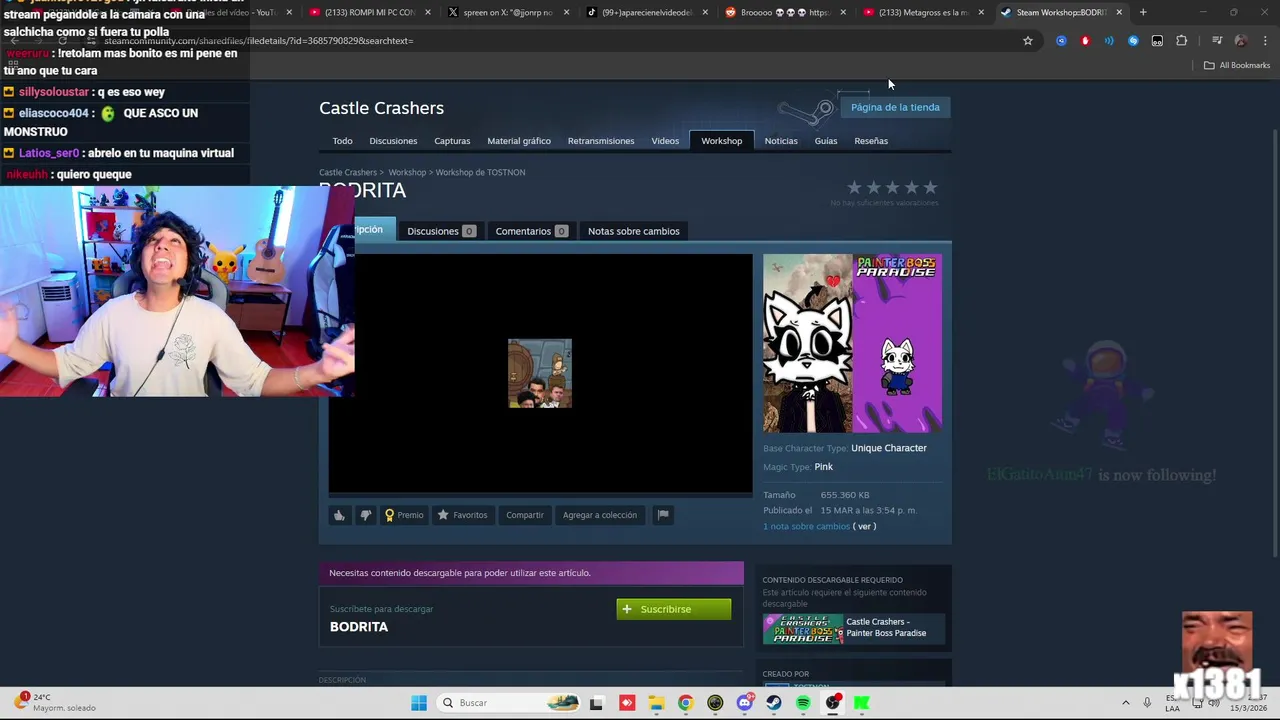Open Página de la tienda
Image resolution: width=1280 pixels, height=720 pixels.
tap(895, 107)
